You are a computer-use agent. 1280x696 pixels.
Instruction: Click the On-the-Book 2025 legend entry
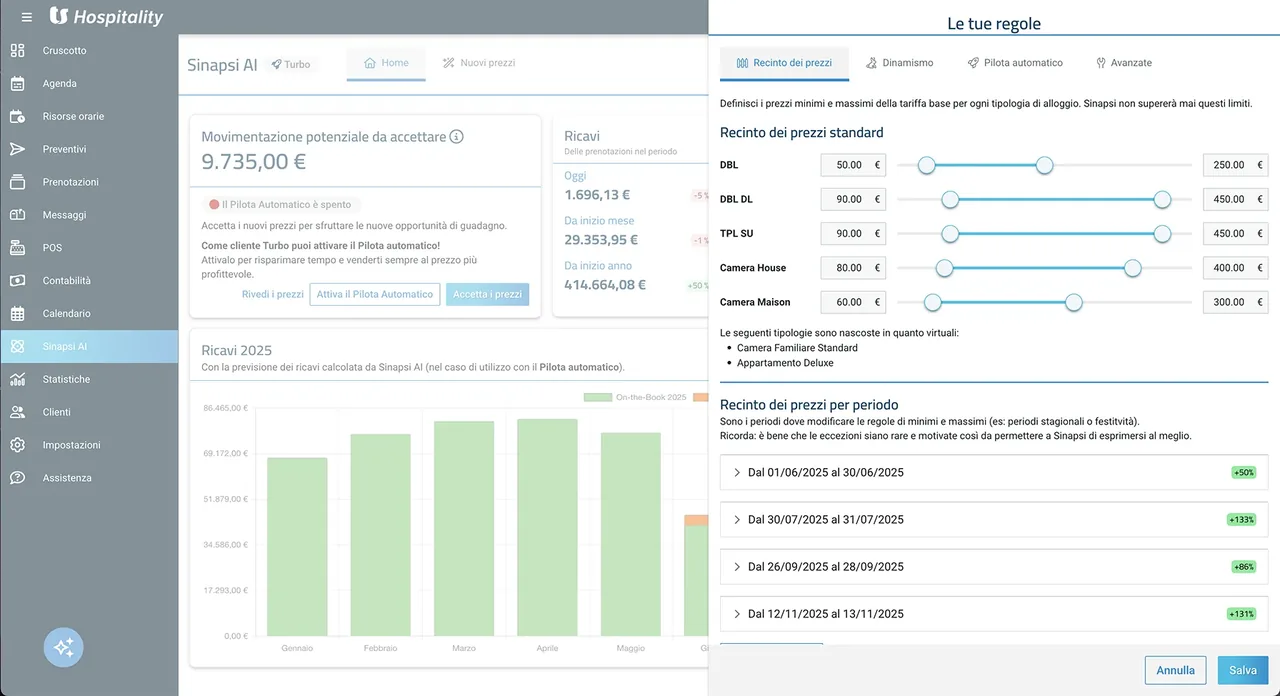coord(636,397)
